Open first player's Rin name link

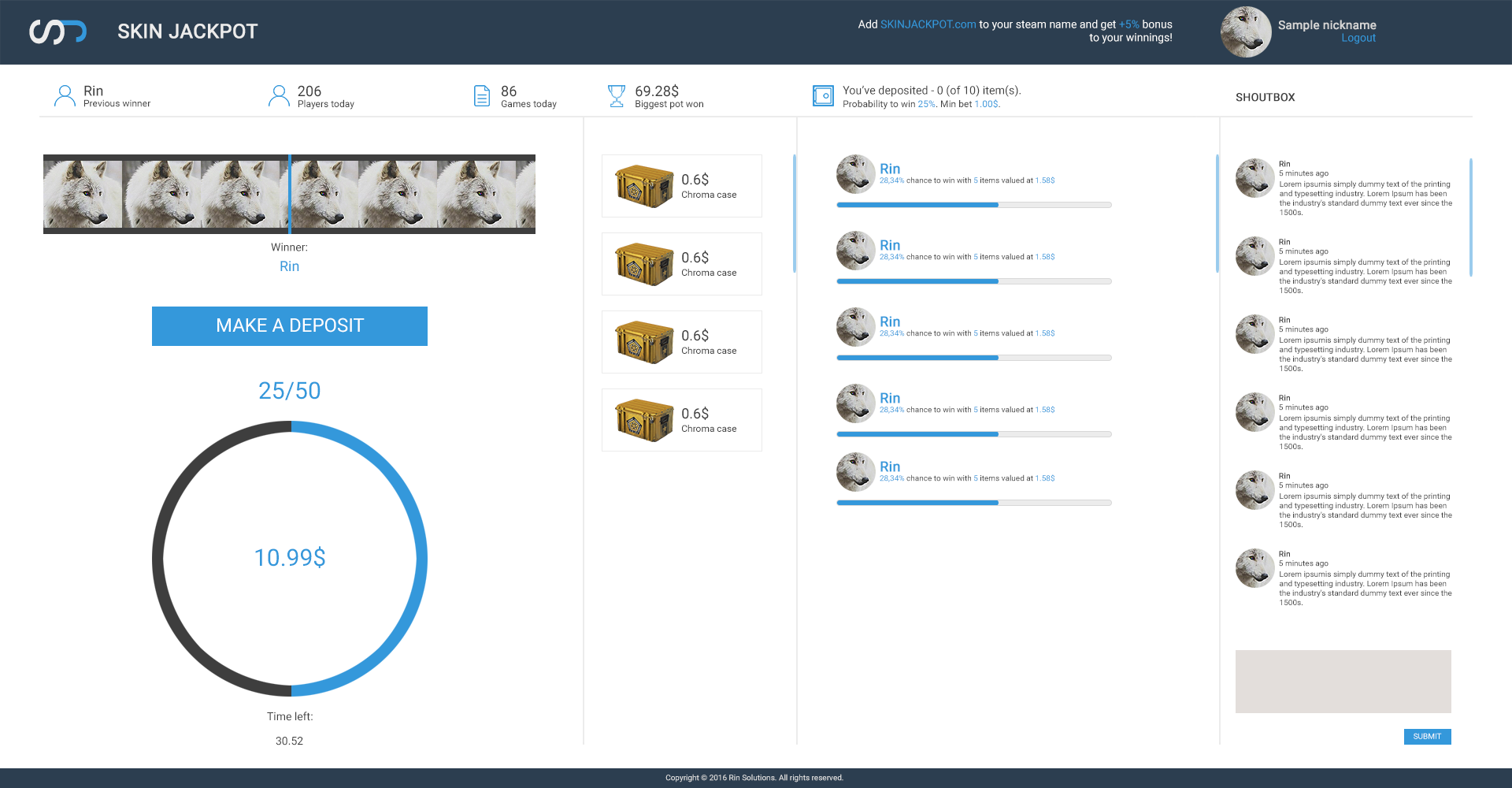pyautogui.click(x=890, y=169)
